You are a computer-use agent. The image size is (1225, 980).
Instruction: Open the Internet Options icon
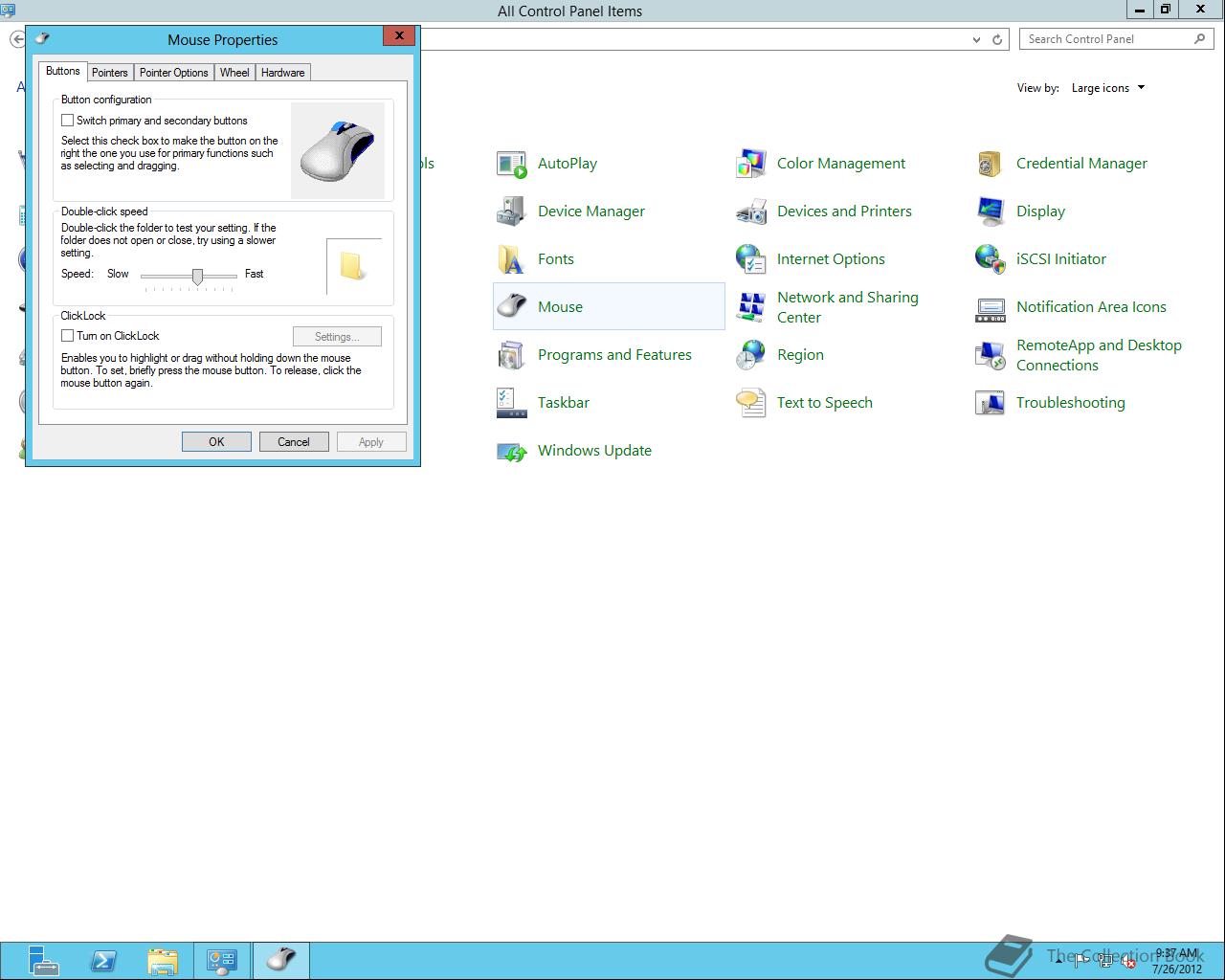(x=751, y=259)
